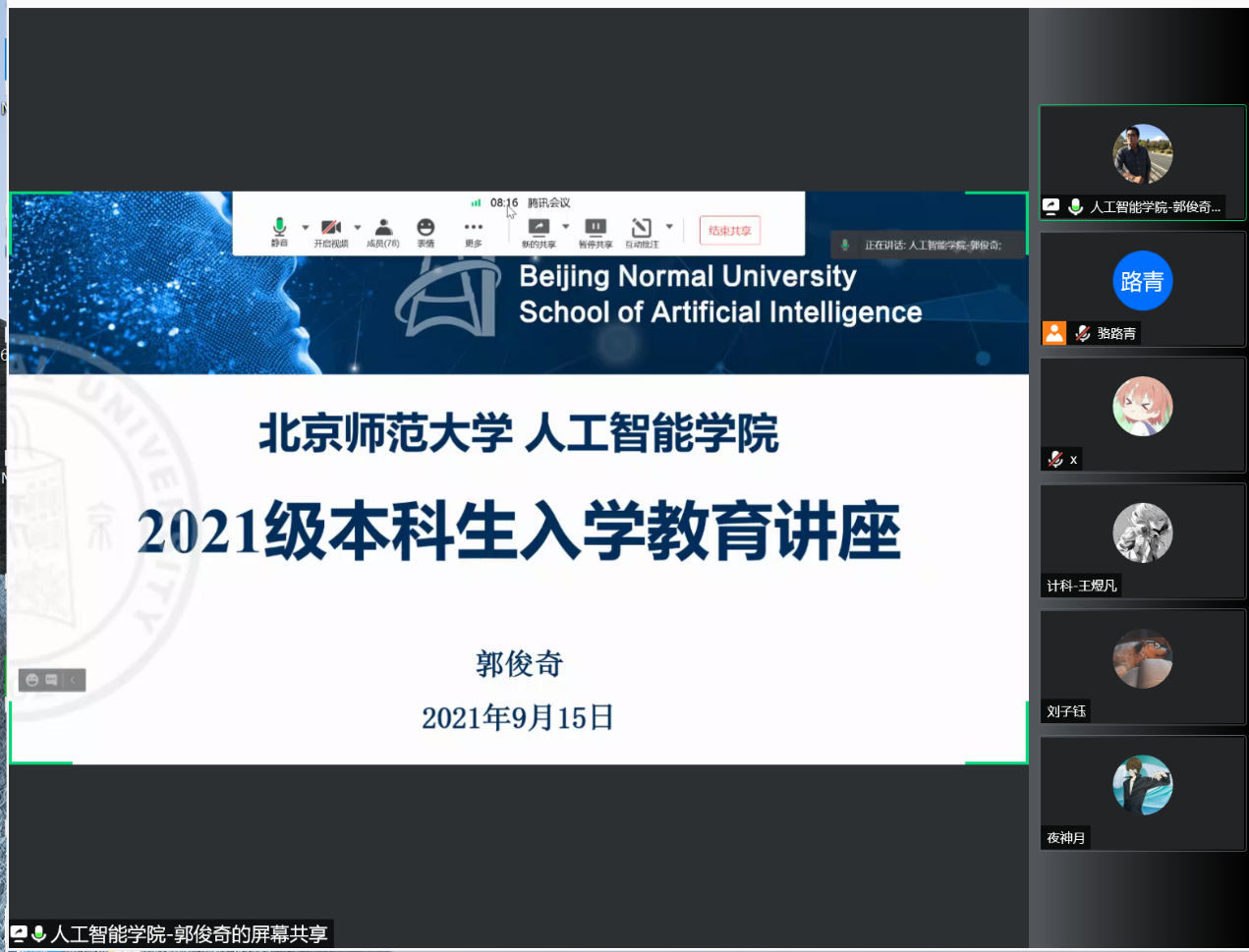Click the 正在讲话 speaker indicator
This screenshot has height=952, width=1249.
pos(929,245)
